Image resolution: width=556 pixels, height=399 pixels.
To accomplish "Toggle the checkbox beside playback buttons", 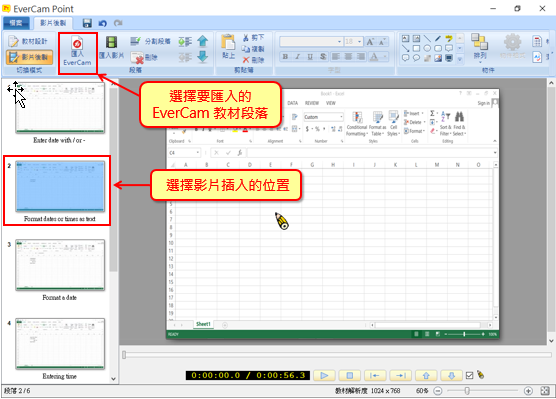I will pos(469,376).
